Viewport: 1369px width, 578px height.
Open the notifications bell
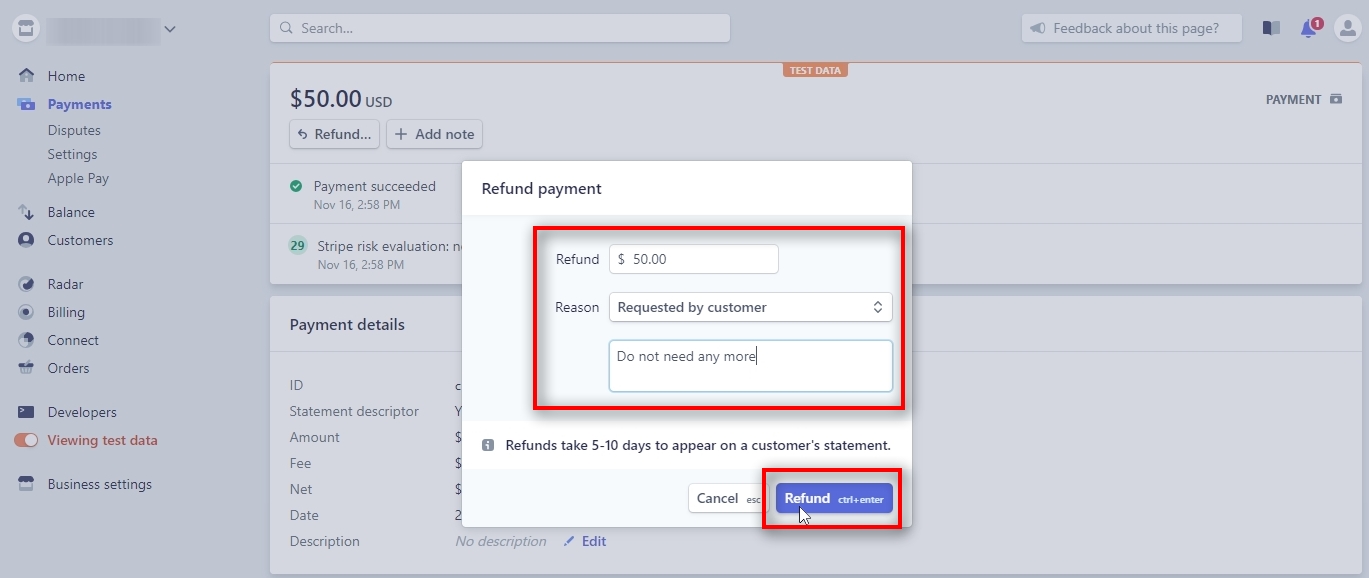[1308, 28]
